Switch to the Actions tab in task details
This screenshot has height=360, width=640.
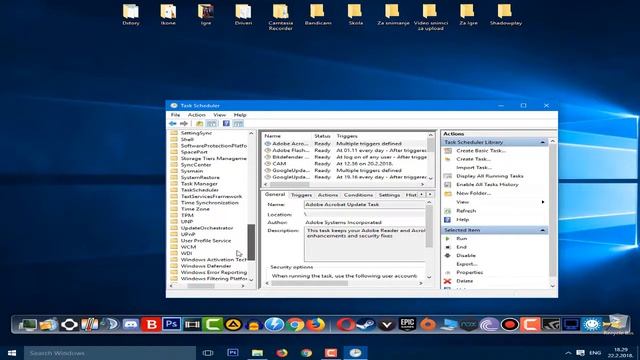pyautogui.click(x=328, y=195)
